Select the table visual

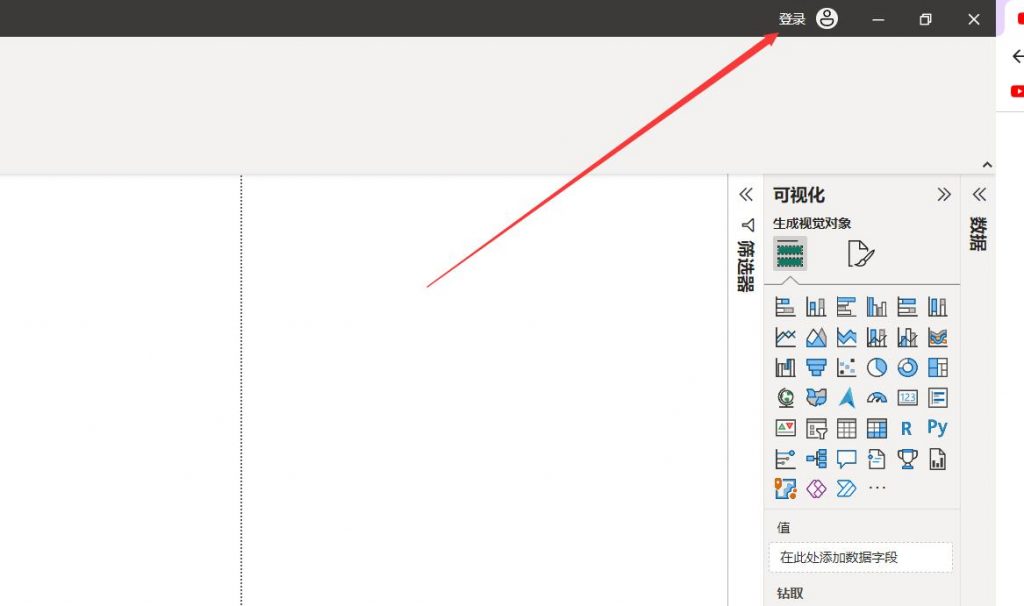pos(846,428)
